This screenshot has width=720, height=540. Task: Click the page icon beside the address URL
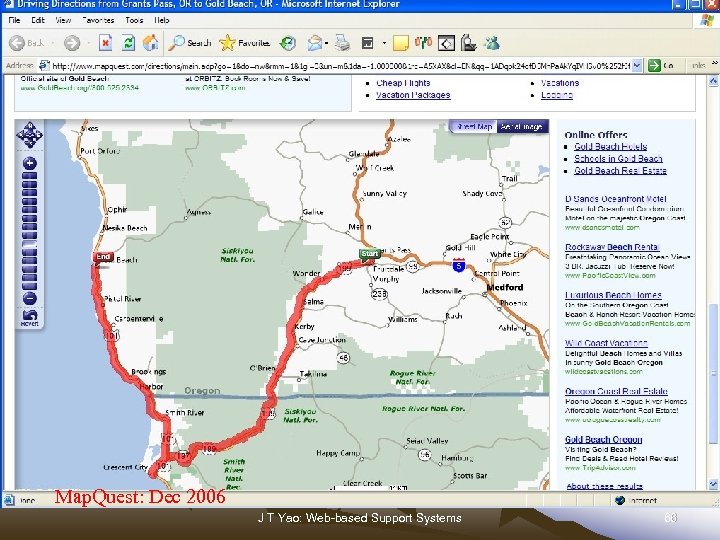coord(44,66)
